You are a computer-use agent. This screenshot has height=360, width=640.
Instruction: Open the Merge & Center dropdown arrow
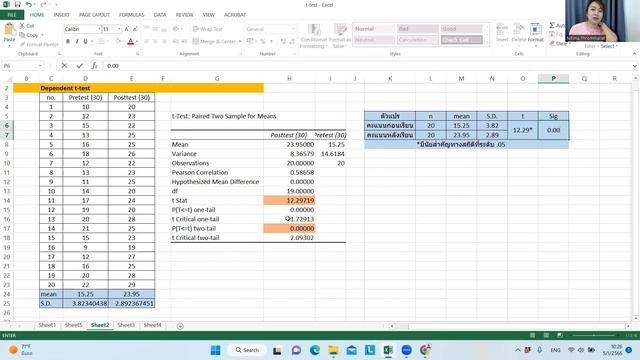pos(240,41)
